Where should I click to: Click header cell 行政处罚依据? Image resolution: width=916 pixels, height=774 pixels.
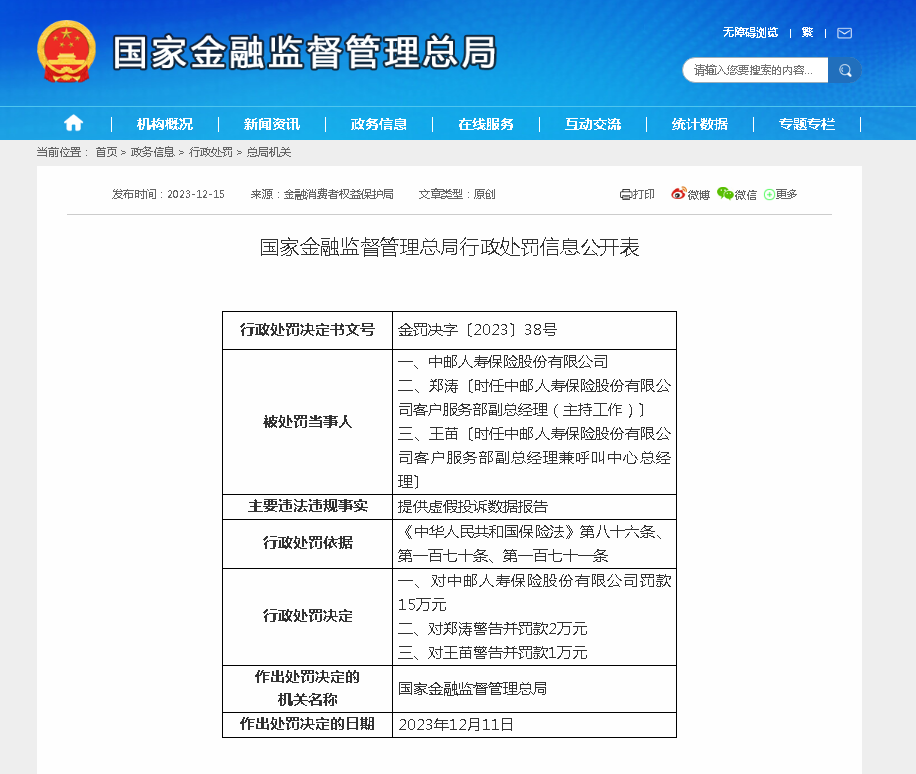(x=307, y=543)
